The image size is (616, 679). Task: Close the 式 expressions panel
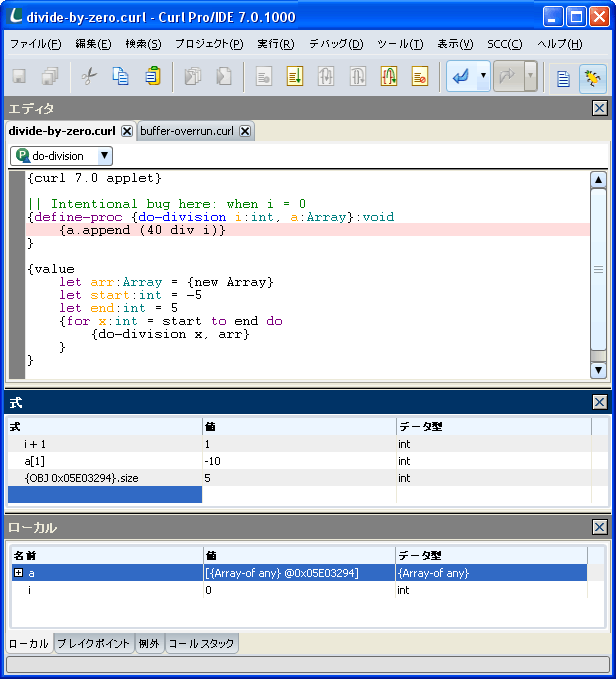[x=600, y=402]
